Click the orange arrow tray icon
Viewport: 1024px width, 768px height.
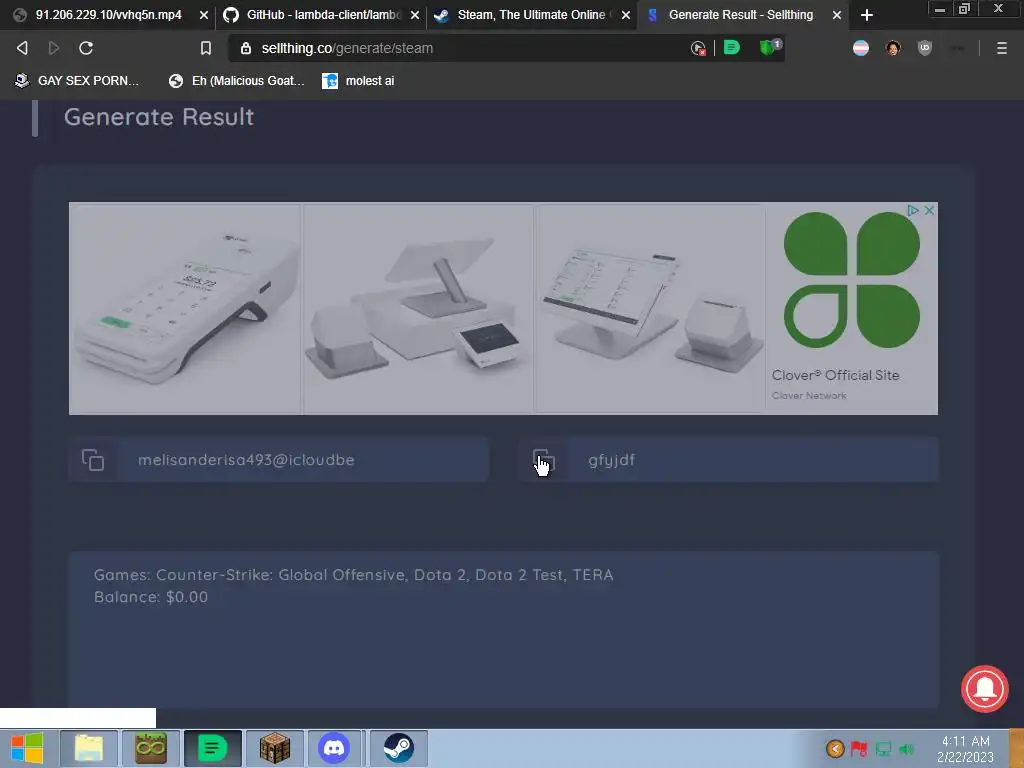tap(835, 748)
